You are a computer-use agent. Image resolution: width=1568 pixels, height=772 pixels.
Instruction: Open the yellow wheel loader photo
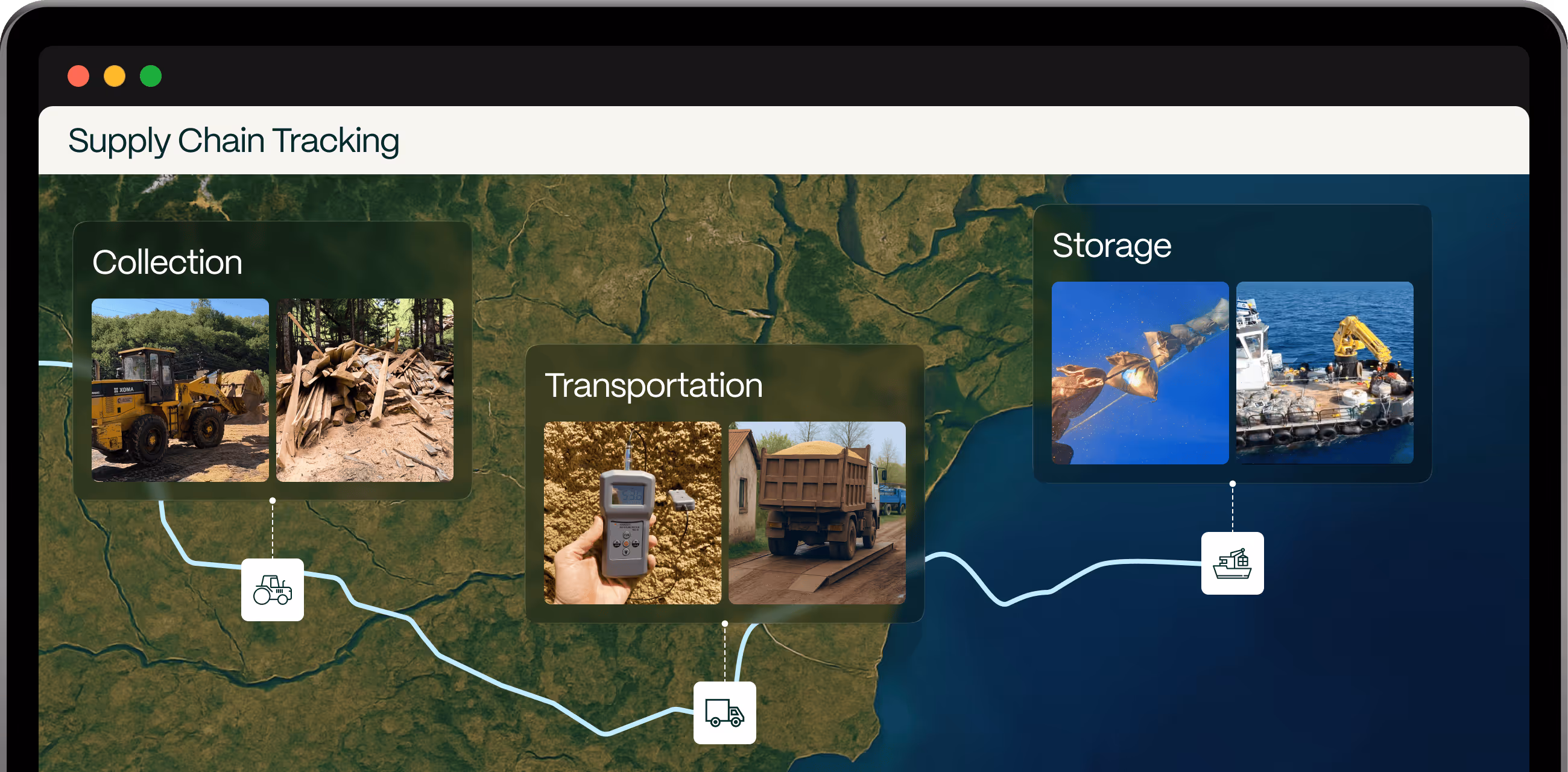click(x=180, y=390)
